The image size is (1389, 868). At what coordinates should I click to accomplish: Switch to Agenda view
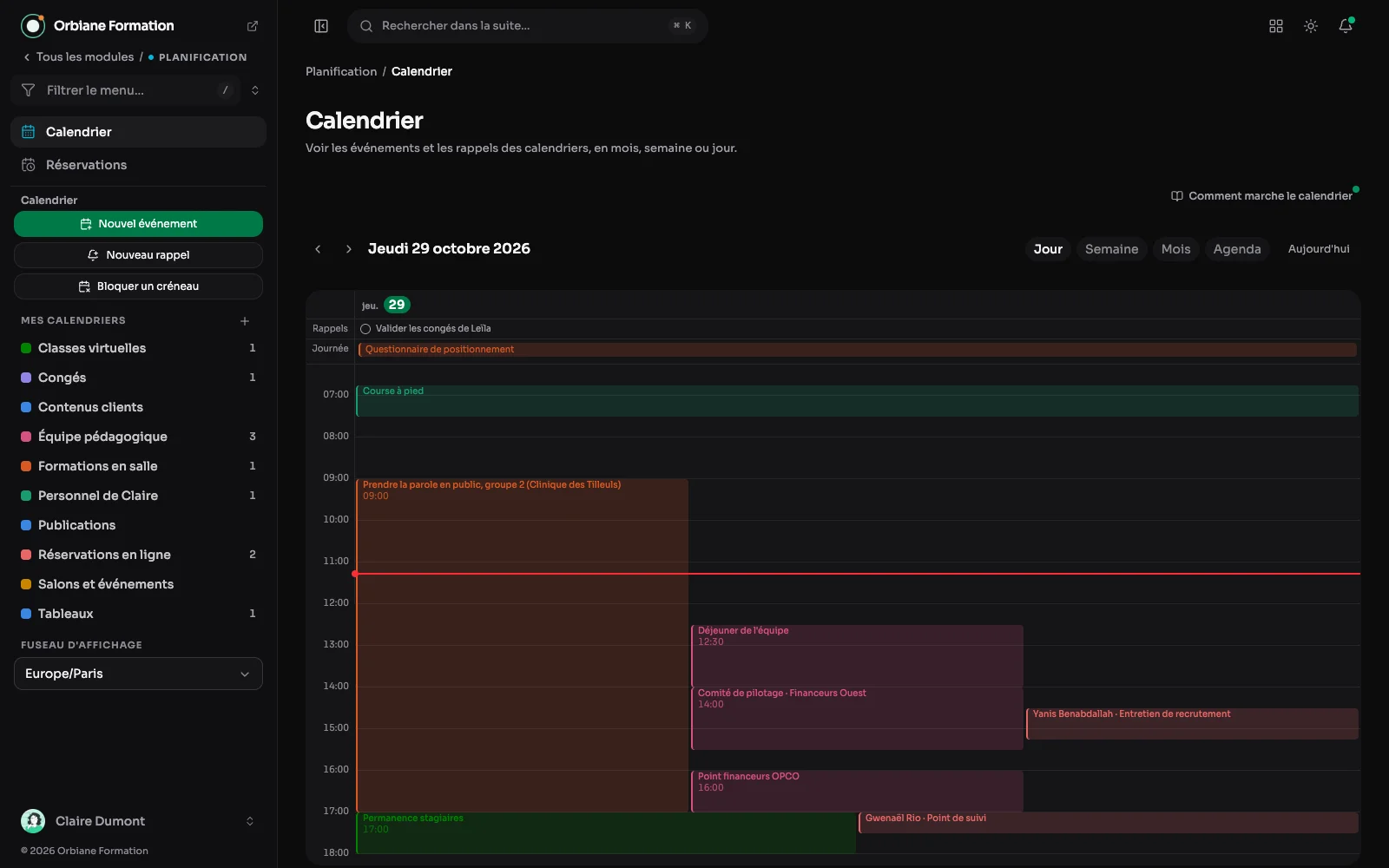coord(1237,249)
